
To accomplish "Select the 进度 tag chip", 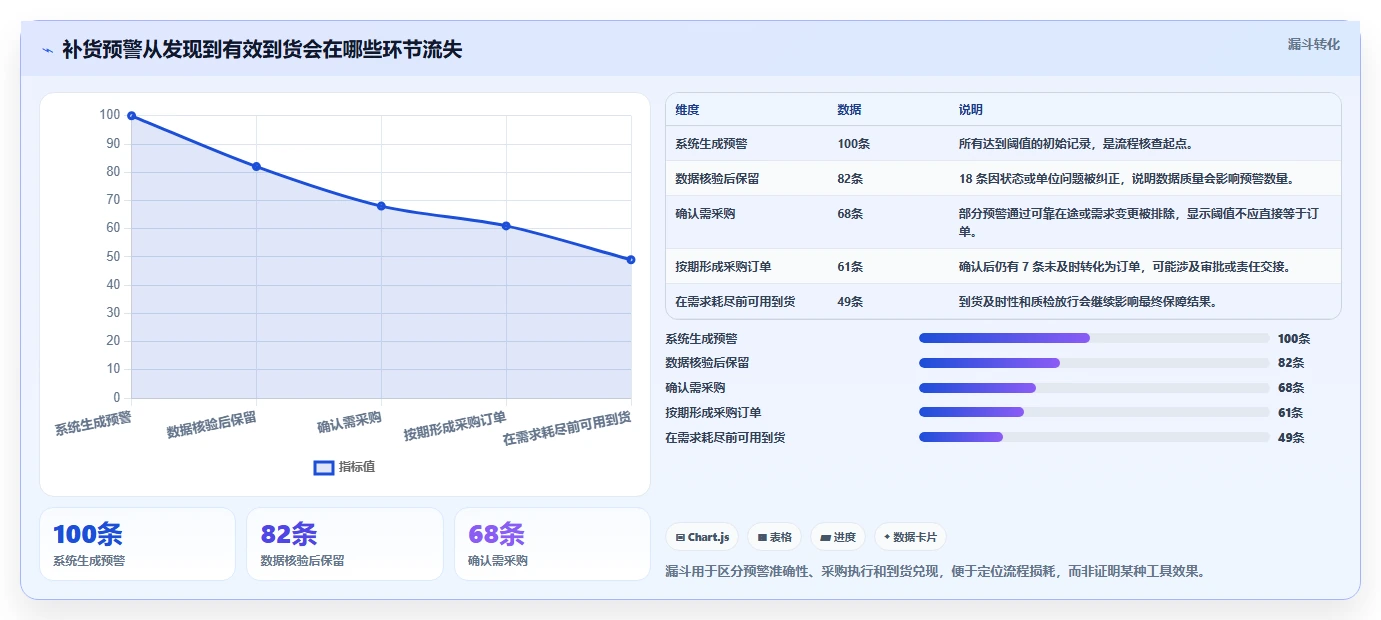I will [838, 537].
